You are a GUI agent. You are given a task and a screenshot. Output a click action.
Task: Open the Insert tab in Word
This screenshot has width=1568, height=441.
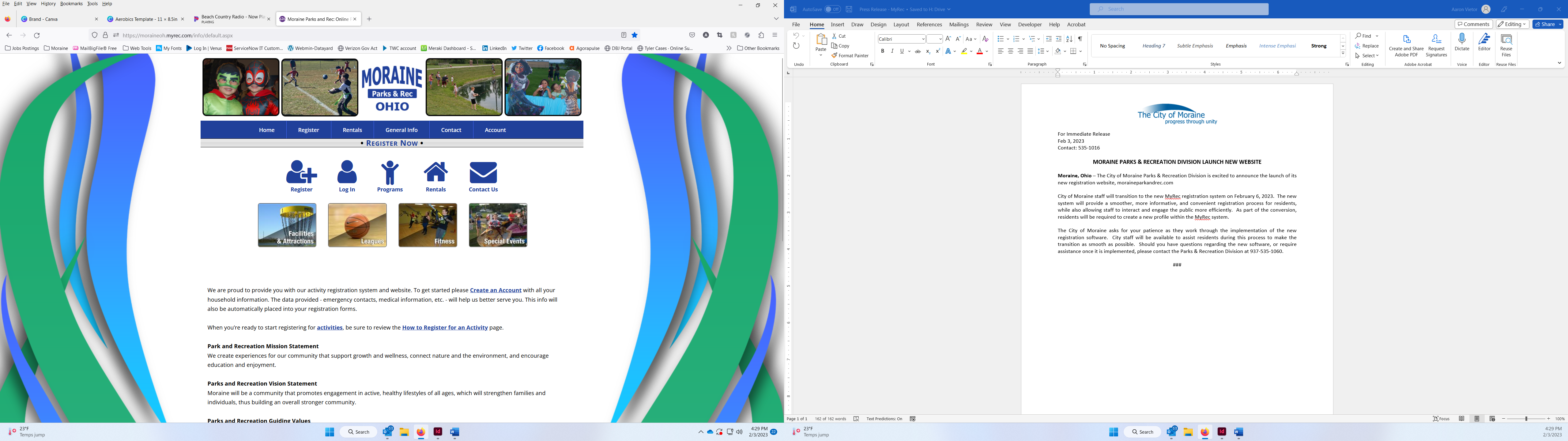point(838,24)
